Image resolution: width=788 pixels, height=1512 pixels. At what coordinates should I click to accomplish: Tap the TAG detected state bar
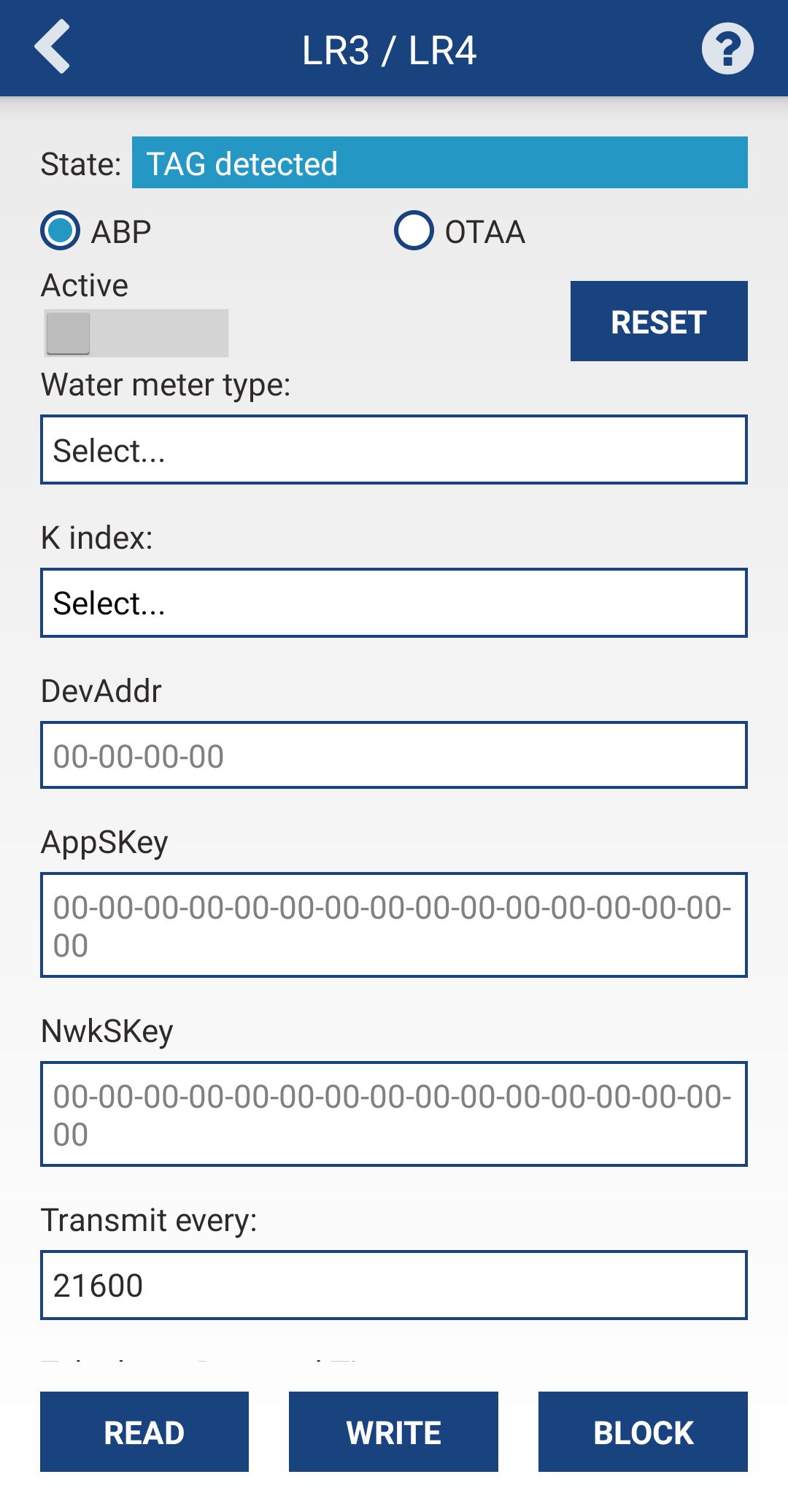click(x=439, y=163)
